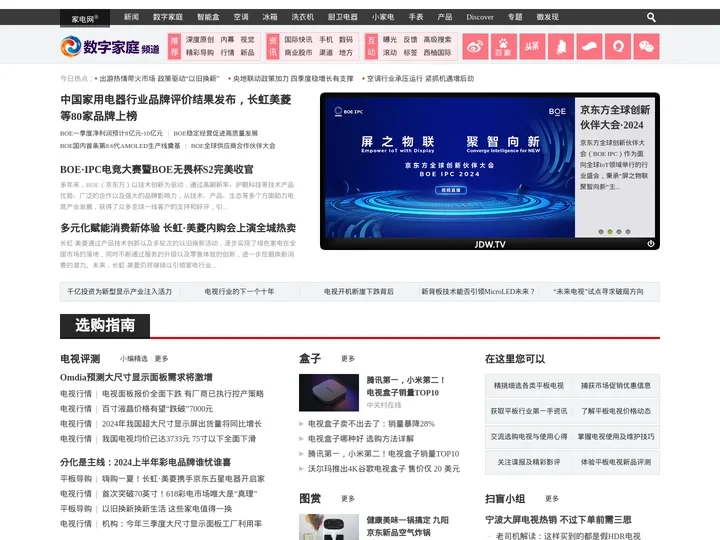Open BOE·IPC电竞大赛 article headline
The height and width of the screenshot is (540, 720).
click(157, 169)
